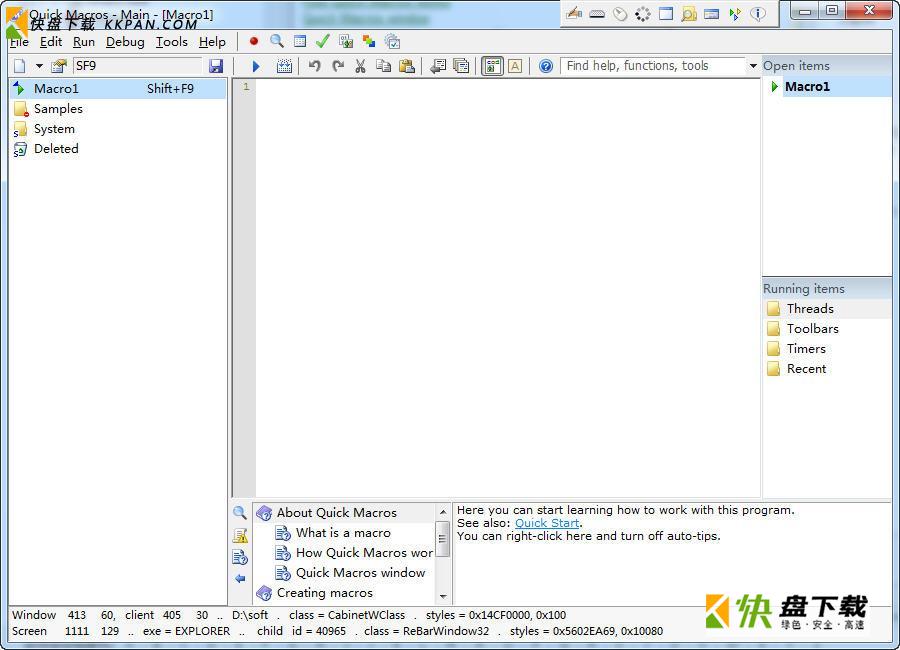
Task: Toggle the highlighted code view toolbar button
Action: point(492,66)
